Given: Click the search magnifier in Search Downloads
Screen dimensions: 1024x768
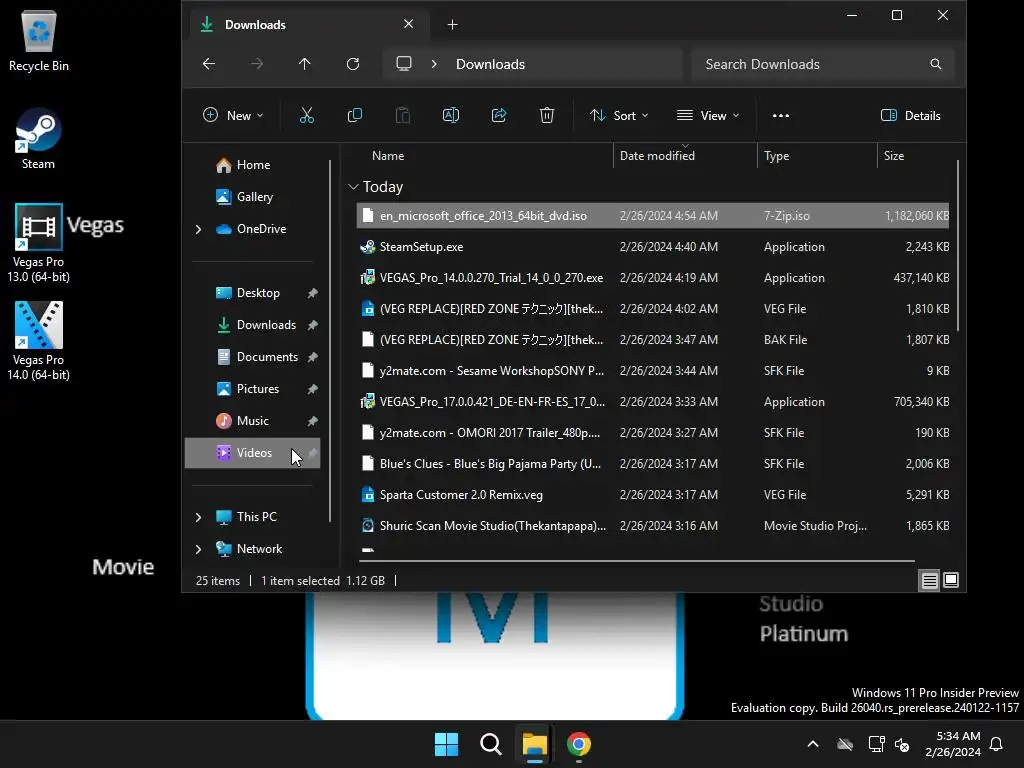Looking at the screenshot, I should [935, 64].
